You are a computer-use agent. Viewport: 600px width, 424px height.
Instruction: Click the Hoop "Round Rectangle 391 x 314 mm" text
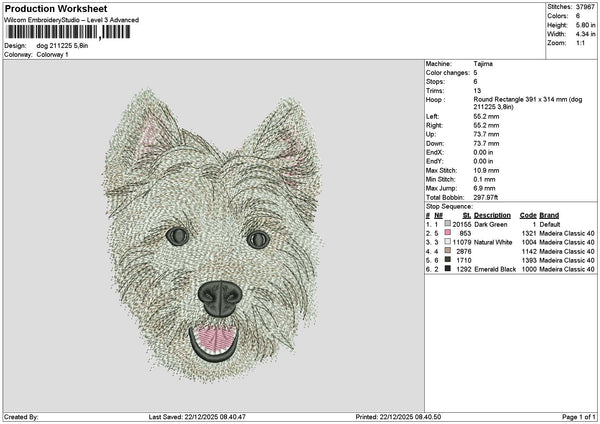(518, 99)
